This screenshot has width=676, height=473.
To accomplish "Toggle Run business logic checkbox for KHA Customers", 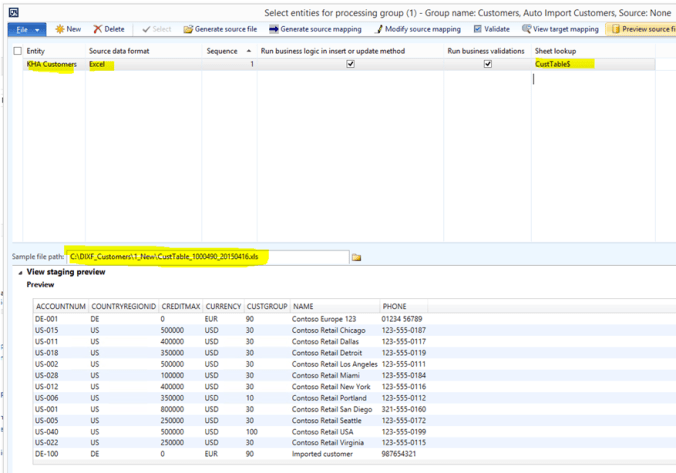I will click(x=350, y=64).
